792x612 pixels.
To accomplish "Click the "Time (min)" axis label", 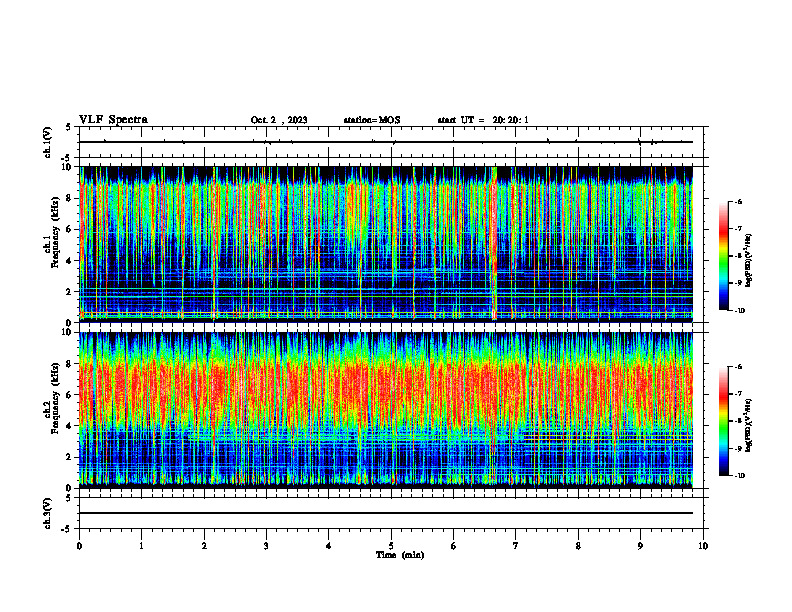I will 400,555.
